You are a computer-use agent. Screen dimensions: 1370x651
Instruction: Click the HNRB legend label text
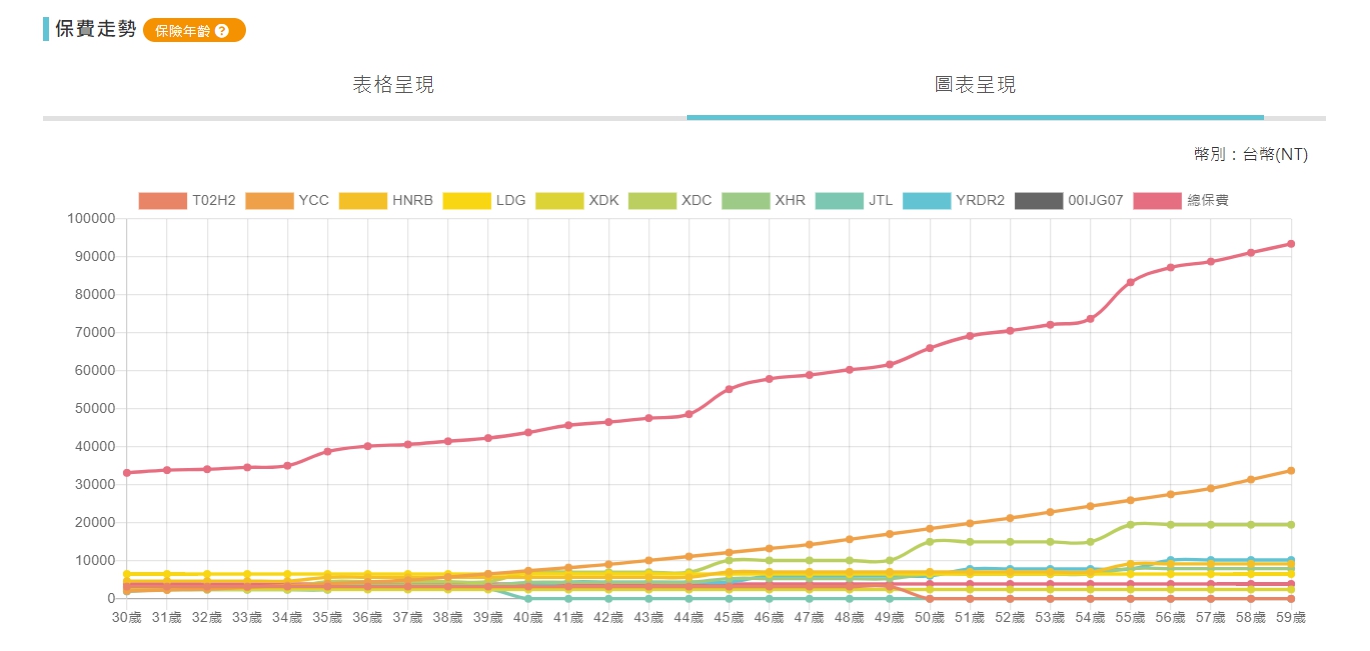click(x=413, y=201)
